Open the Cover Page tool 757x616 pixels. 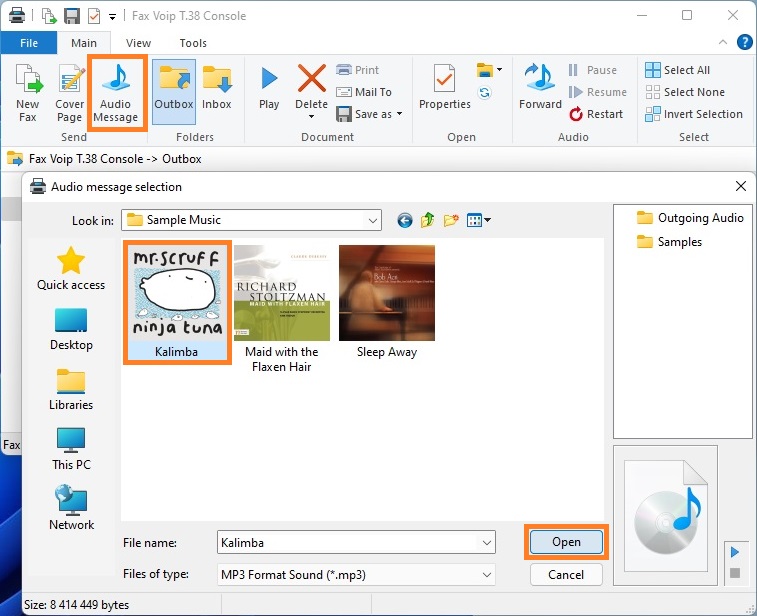point(70,93)
